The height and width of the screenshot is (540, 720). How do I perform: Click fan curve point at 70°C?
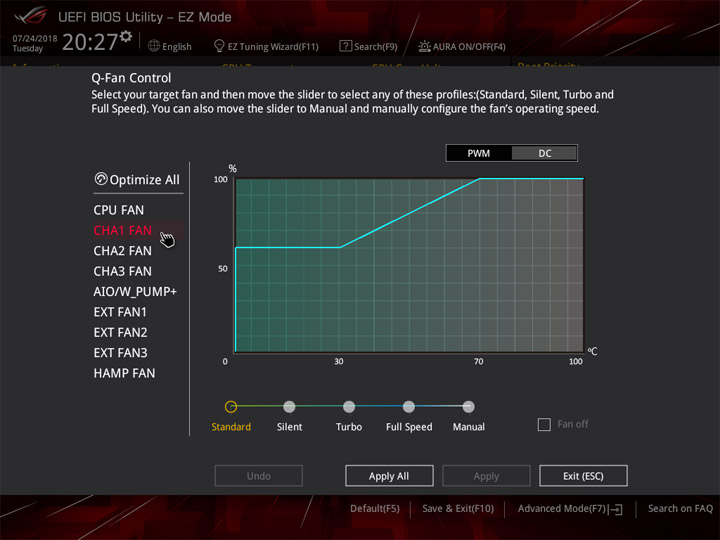point(479,179)
